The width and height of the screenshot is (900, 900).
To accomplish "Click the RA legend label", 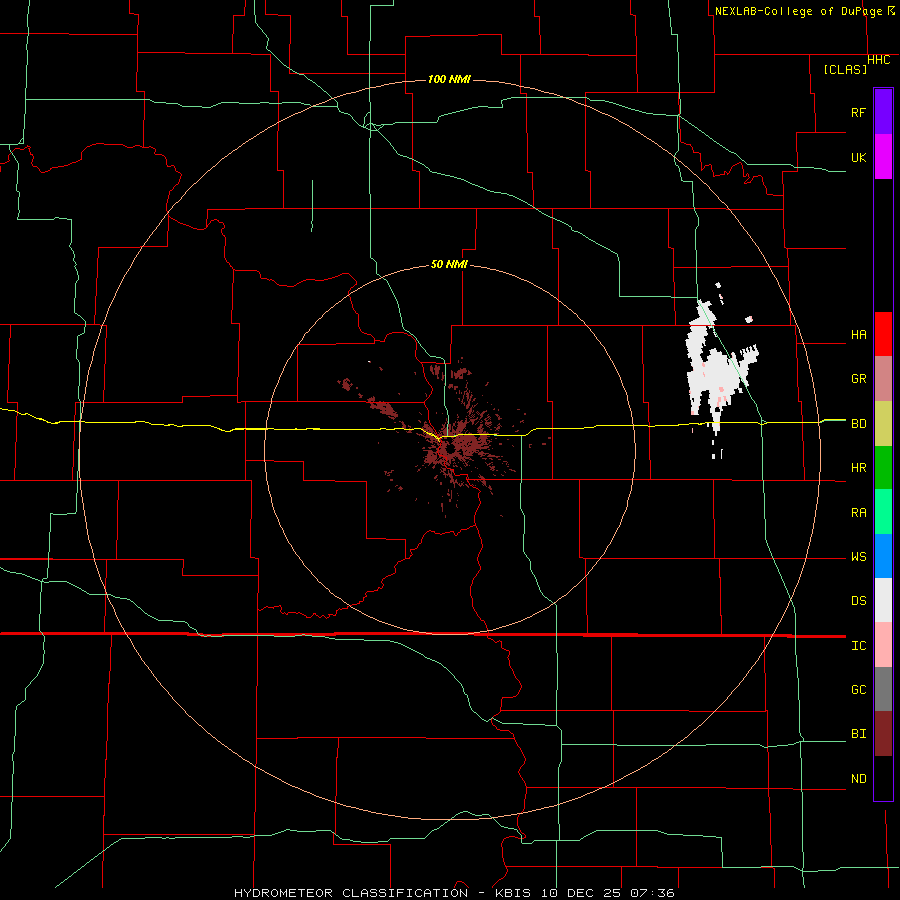I will [x=858, y=513].
